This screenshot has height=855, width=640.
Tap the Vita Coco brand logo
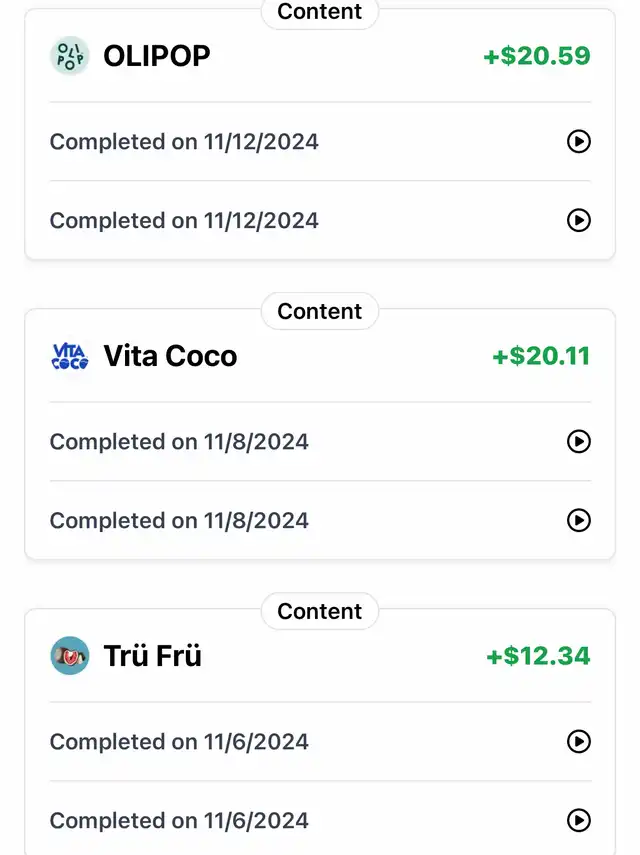click(70, 356)
